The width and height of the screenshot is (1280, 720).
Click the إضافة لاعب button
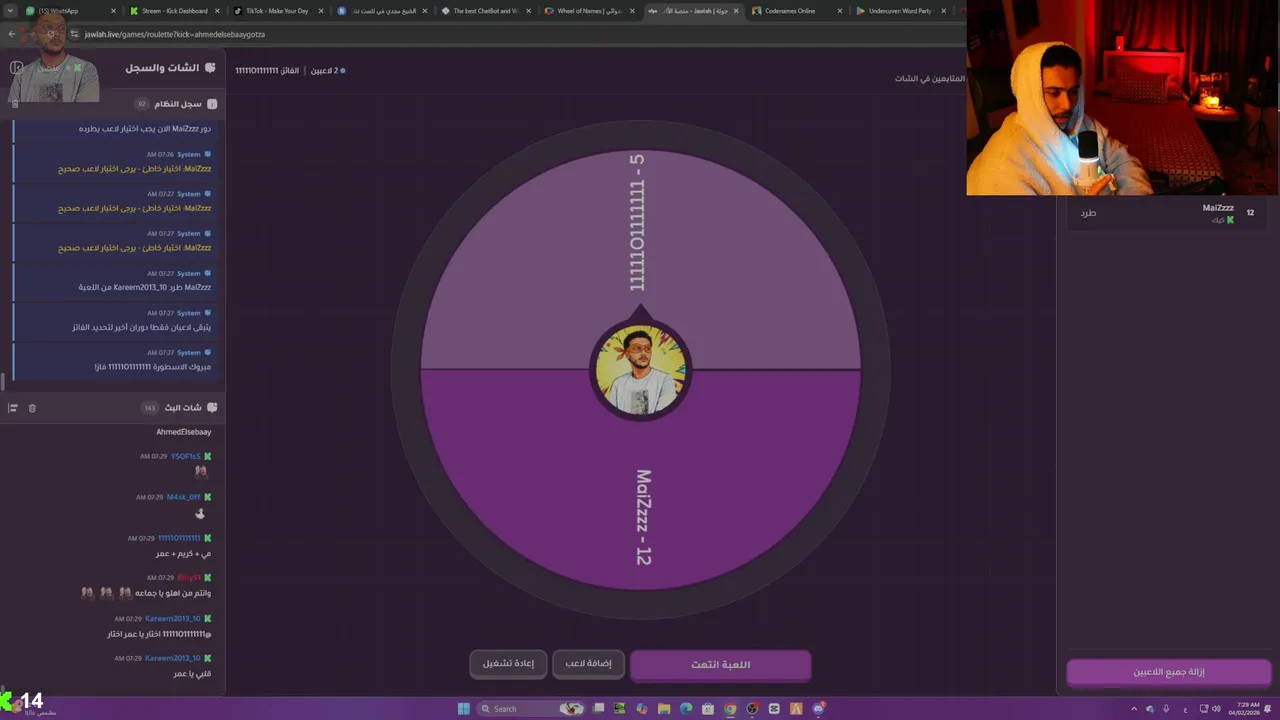pos(588,664)
